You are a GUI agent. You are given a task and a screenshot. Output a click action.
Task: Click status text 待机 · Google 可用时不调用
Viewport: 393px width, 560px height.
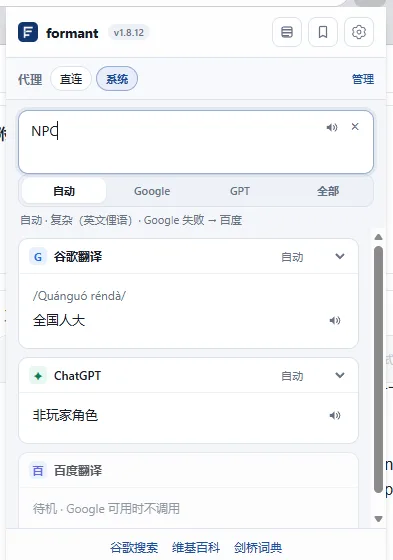coord(106,509)
